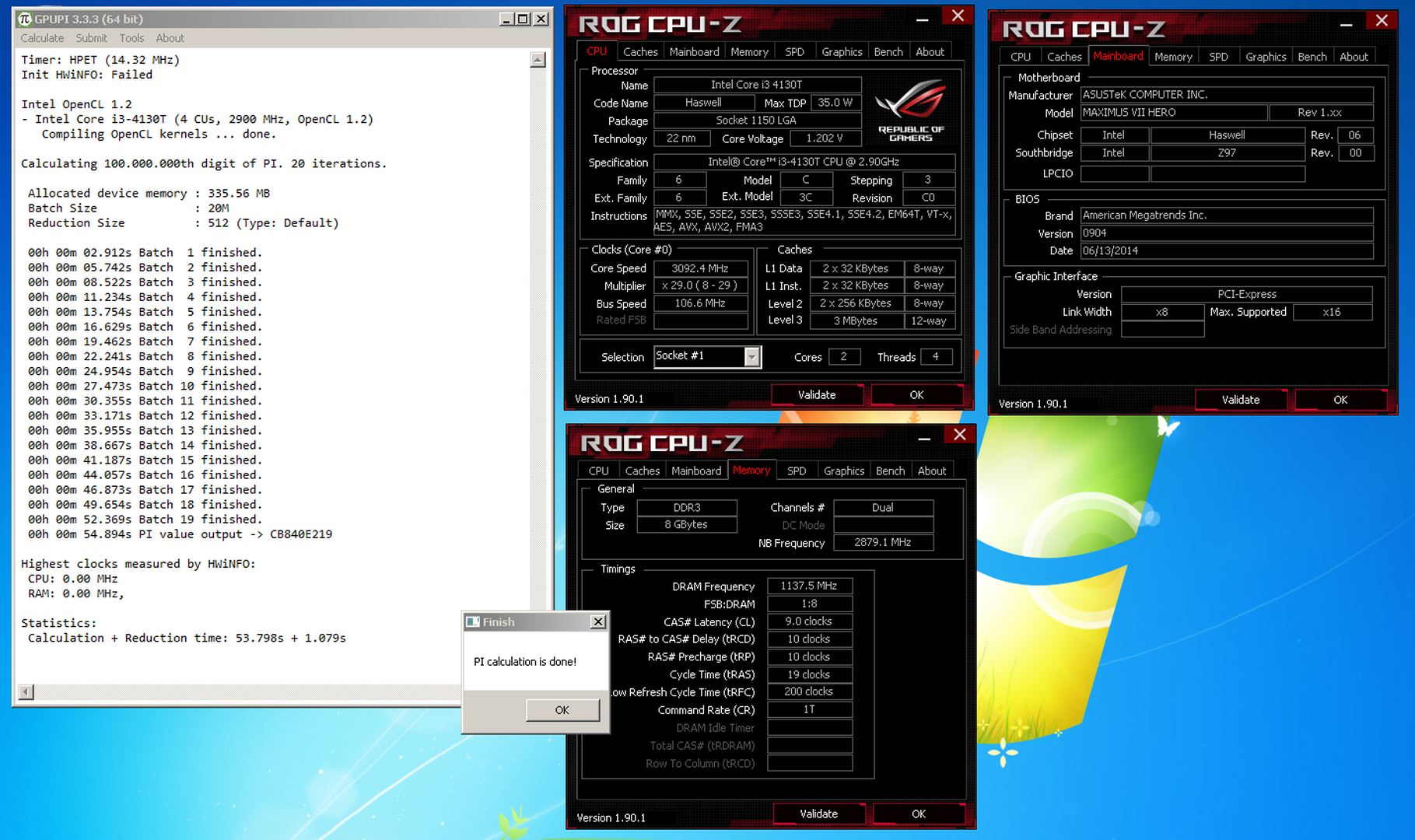The height and width of the screenshot is (840, 1415).
Task: Click the processor Name field Intel Core i3 4130T
Action: coord(757,85)
